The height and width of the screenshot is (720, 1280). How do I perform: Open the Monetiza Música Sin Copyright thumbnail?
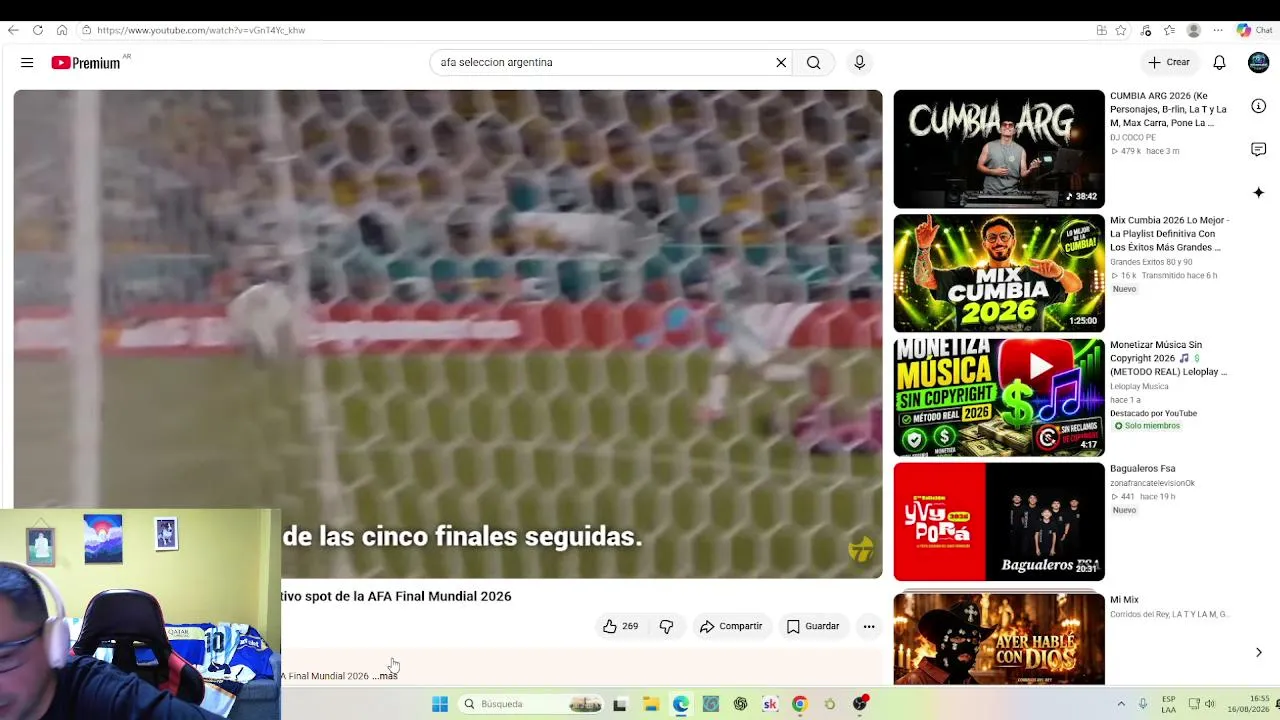tap(999, 397)
